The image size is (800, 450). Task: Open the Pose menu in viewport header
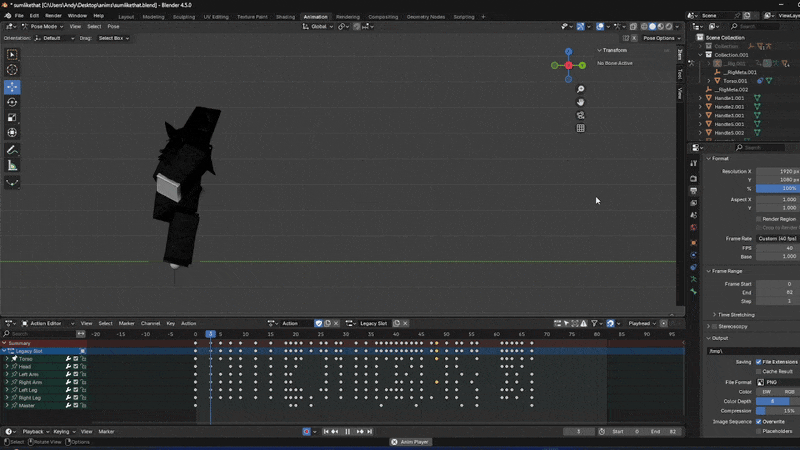(113, 27)
